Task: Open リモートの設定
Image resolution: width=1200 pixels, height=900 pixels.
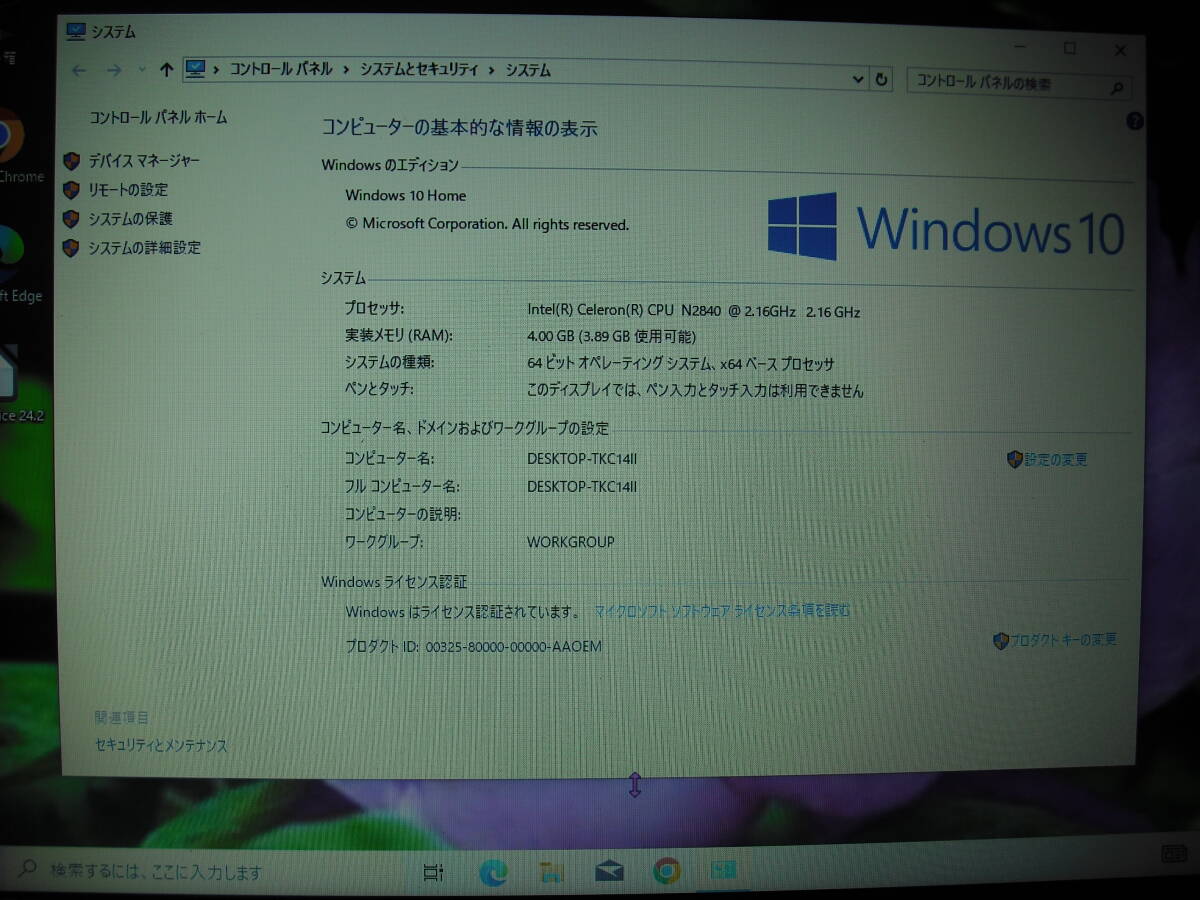Action: click(x=128, y=189)
